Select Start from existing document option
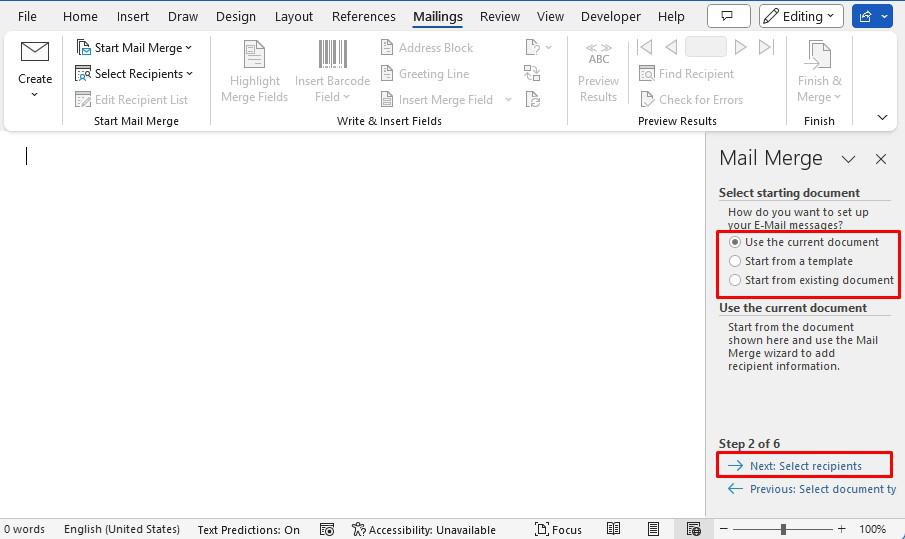 pos(811,280)
